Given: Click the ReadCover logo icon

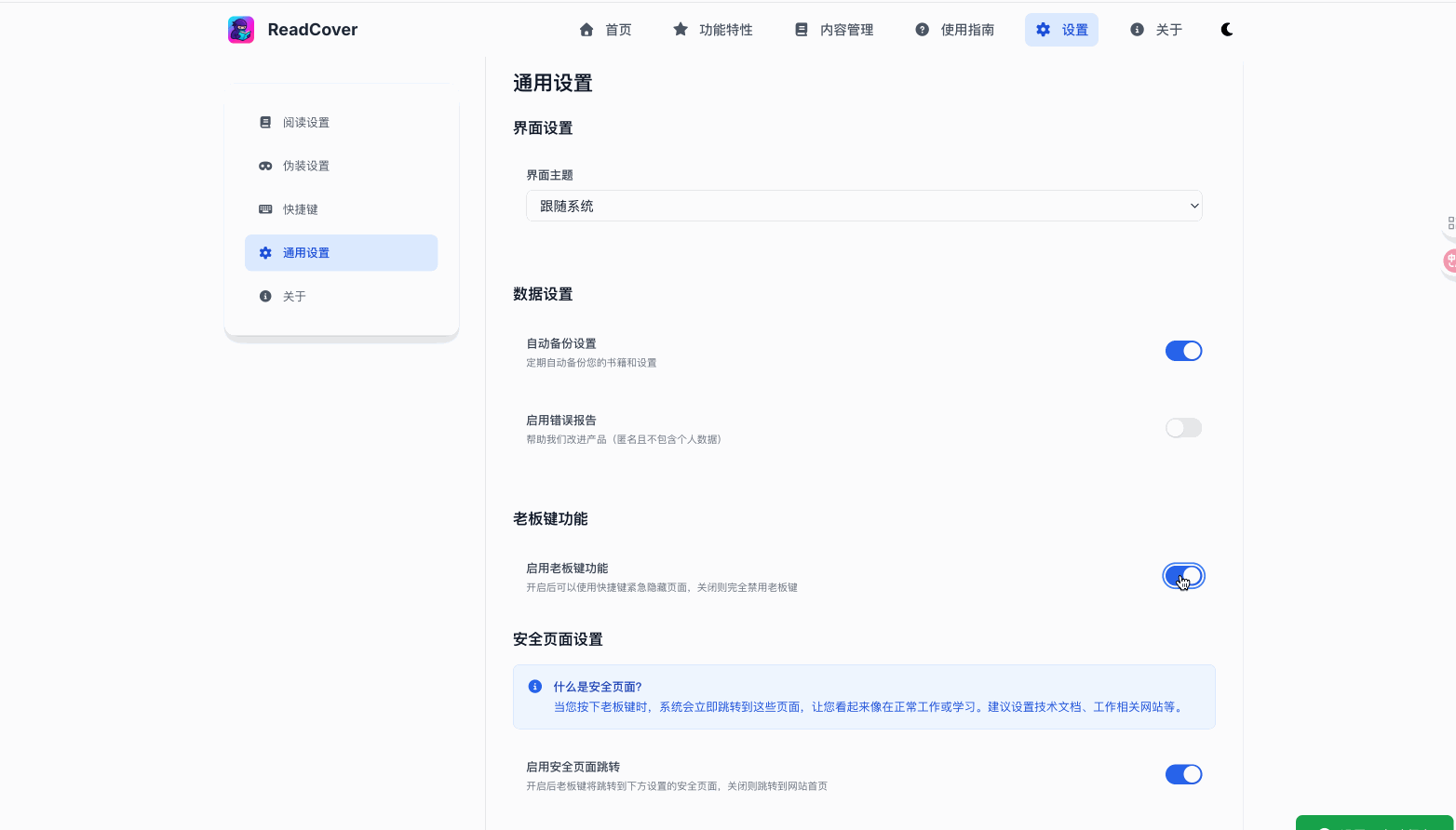Looking at the screenshot, I should (241, 29).
